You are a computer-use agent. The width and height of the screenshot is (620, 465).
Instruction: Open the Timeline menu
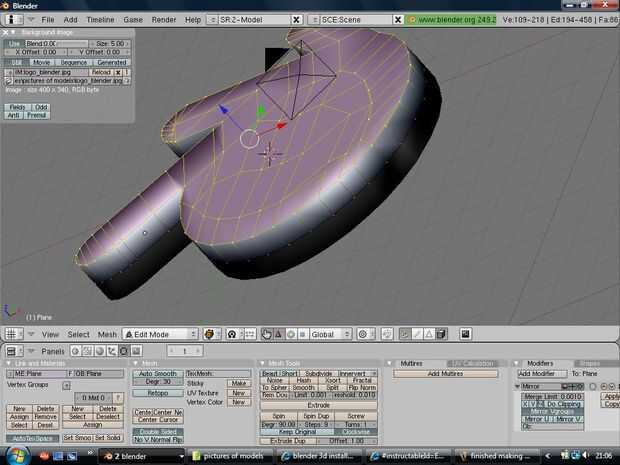pos(100,19)
